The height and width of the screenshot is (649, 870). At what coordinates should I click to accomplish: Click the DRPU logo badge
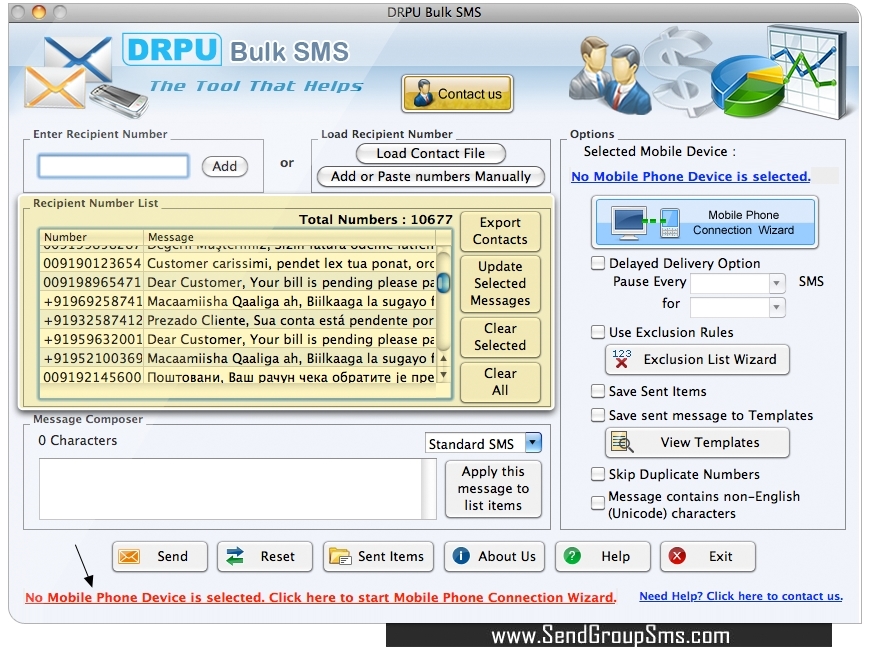[x=172, y=50]
